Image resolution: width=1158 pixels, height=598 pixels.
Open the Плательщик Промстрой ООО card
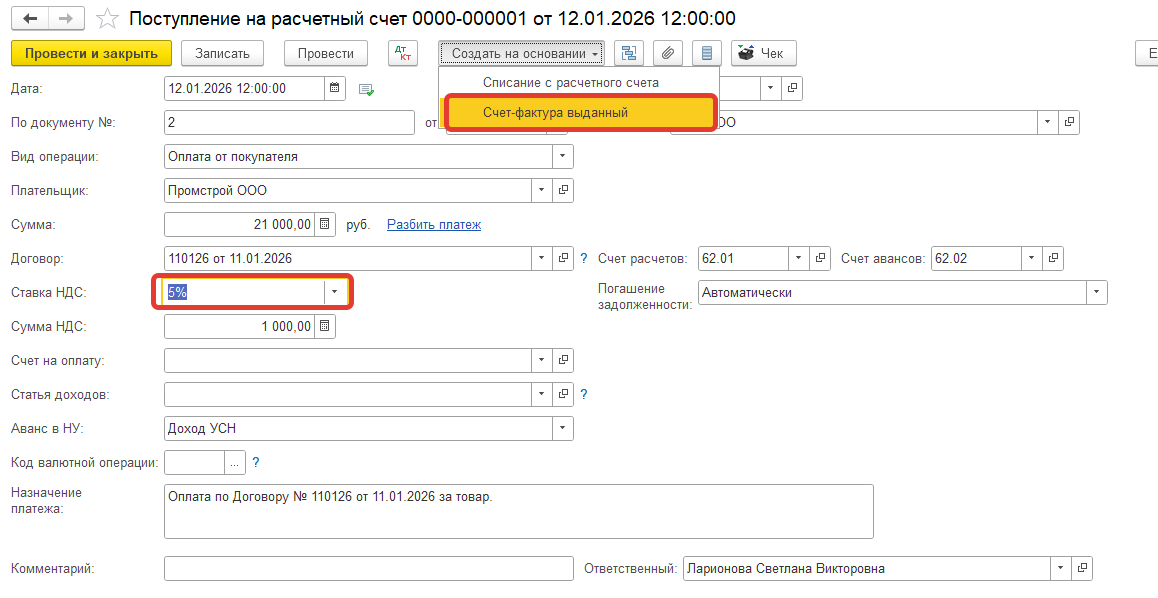coord(563,190)
